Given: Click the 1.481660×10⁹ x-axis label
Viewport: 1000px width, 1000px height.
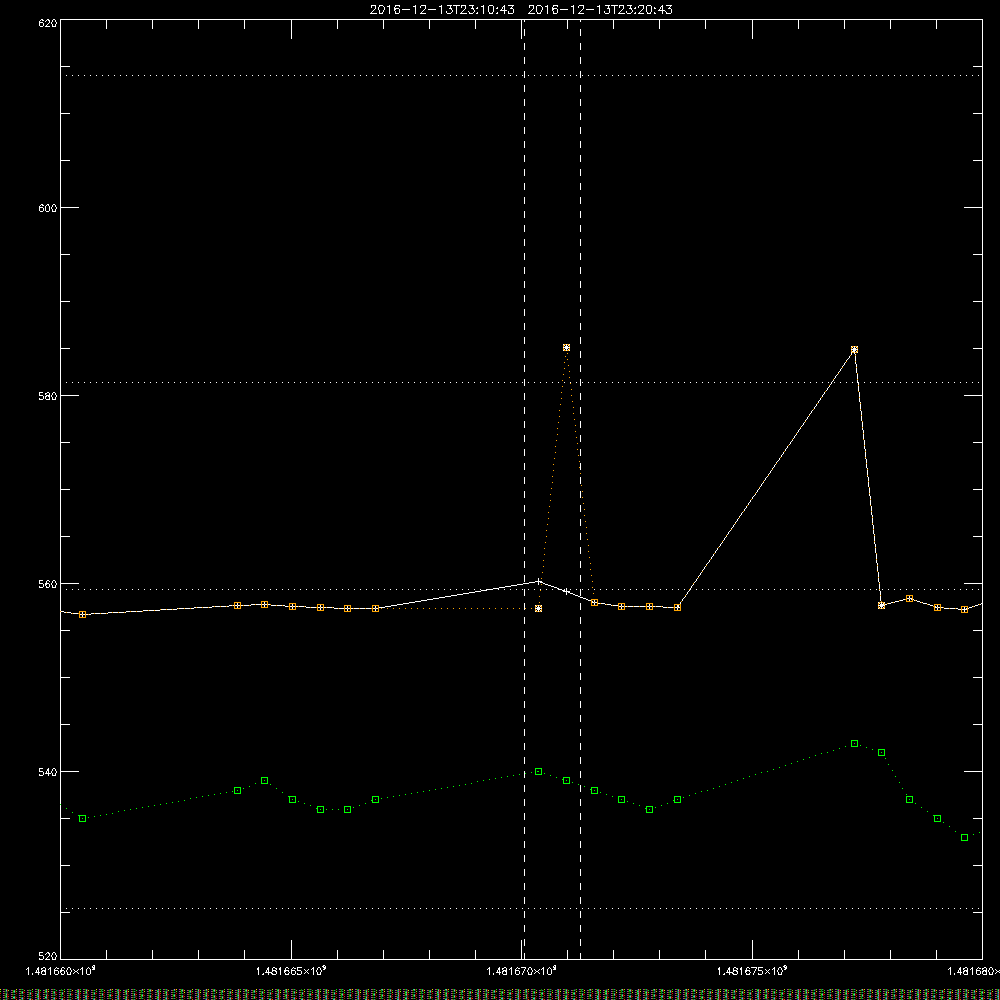Looking at the screenshot, I should [60, 971].
